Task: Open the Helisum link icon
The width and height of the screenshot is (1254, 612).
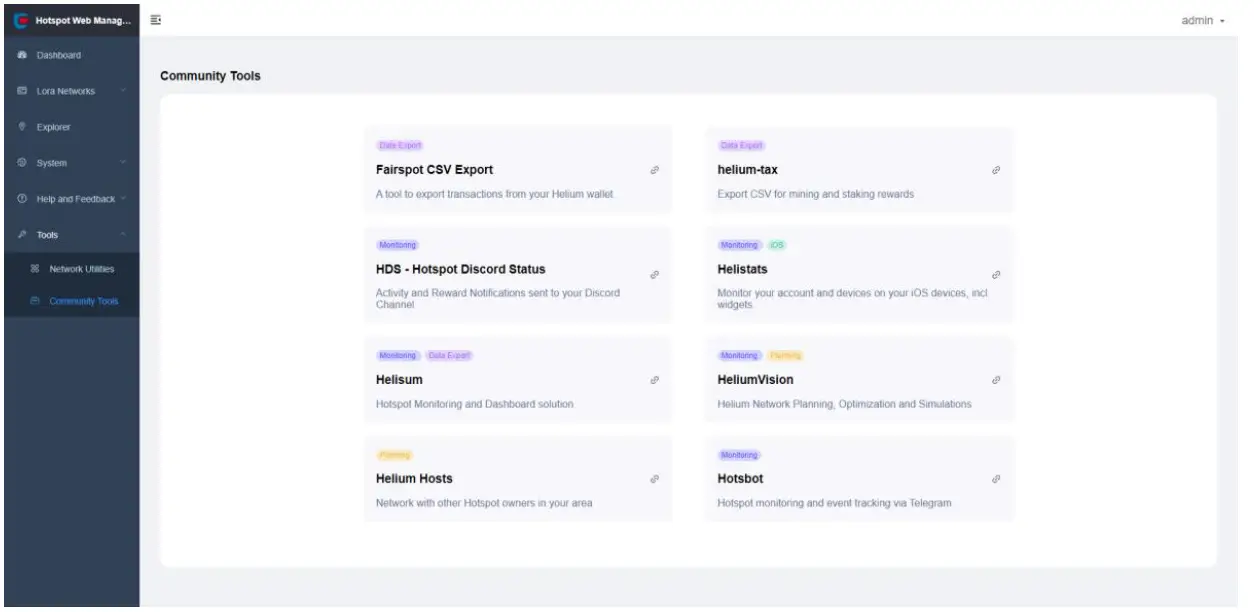Action: [x=655, y=380]
